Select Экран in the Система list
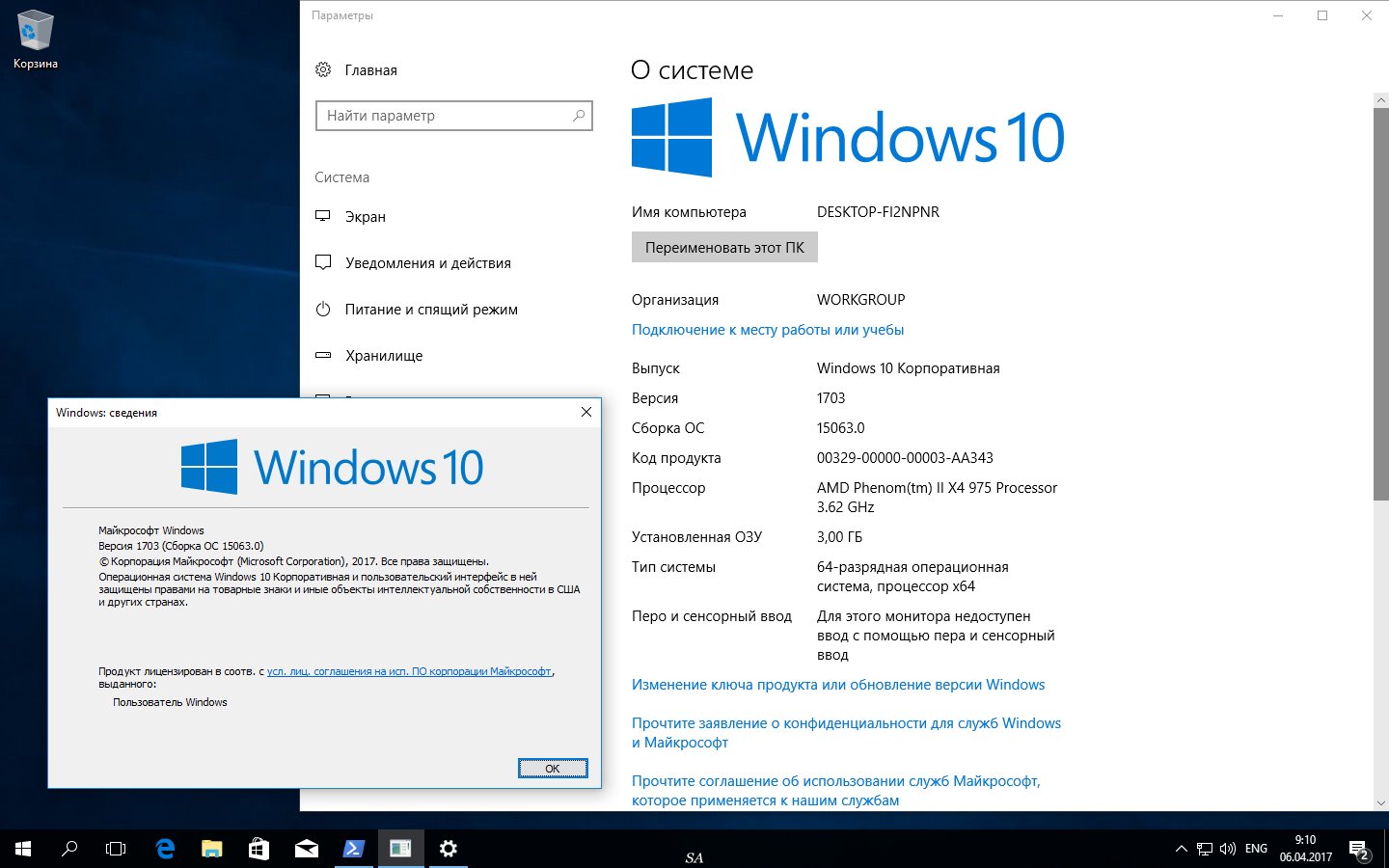 pyautogui.click(x=366, y=217)
